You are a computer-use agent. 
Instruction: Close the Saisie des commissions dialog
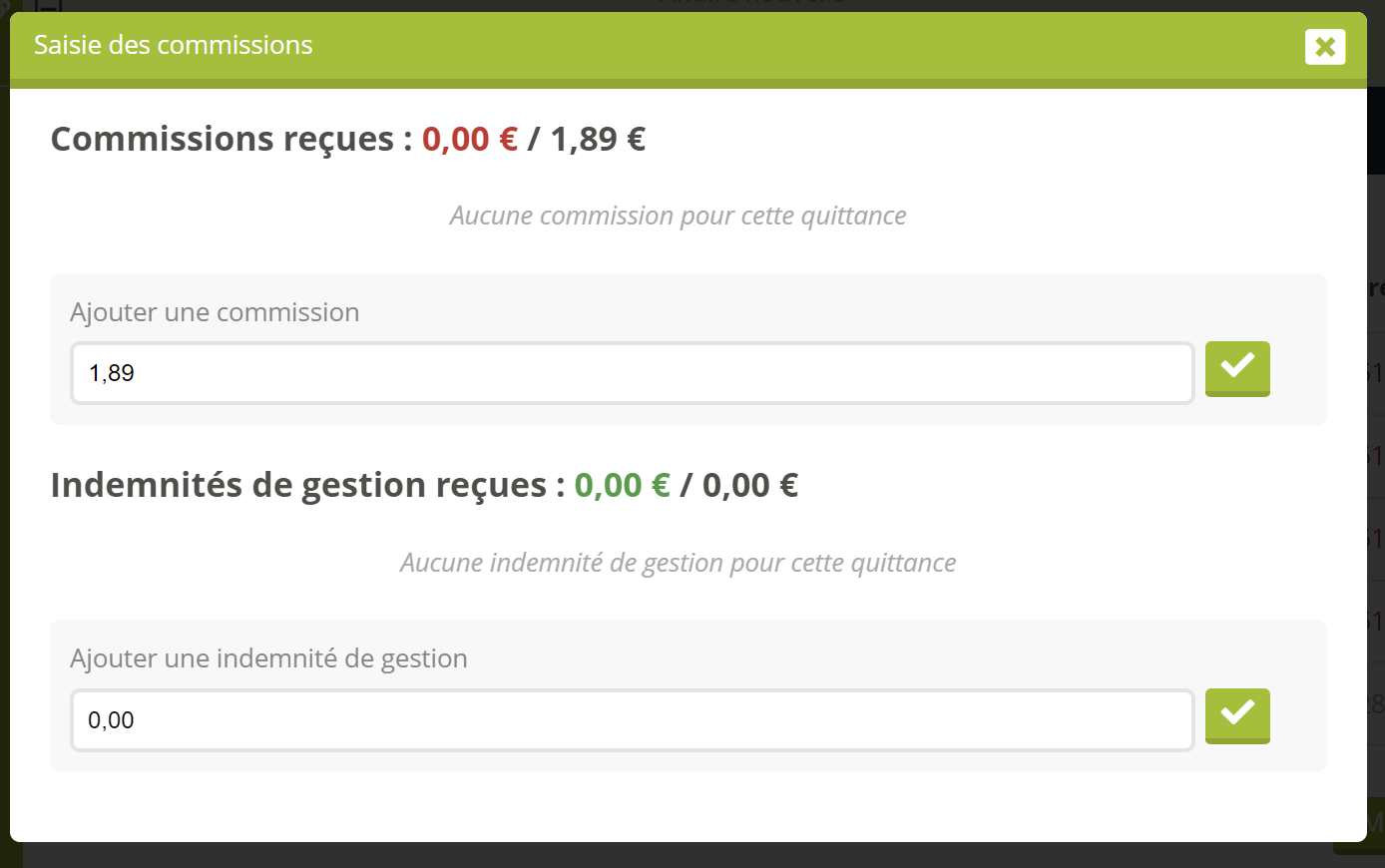tap(1325, 47)
